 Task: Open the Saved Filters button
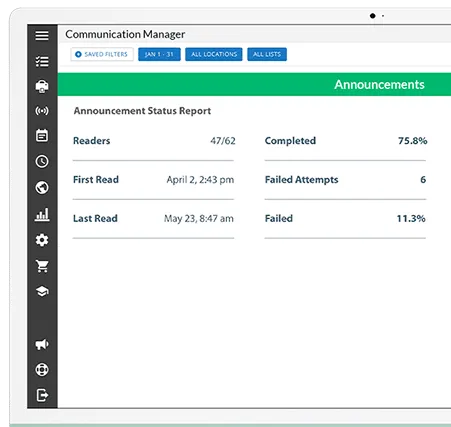click(x=102, y=54)
